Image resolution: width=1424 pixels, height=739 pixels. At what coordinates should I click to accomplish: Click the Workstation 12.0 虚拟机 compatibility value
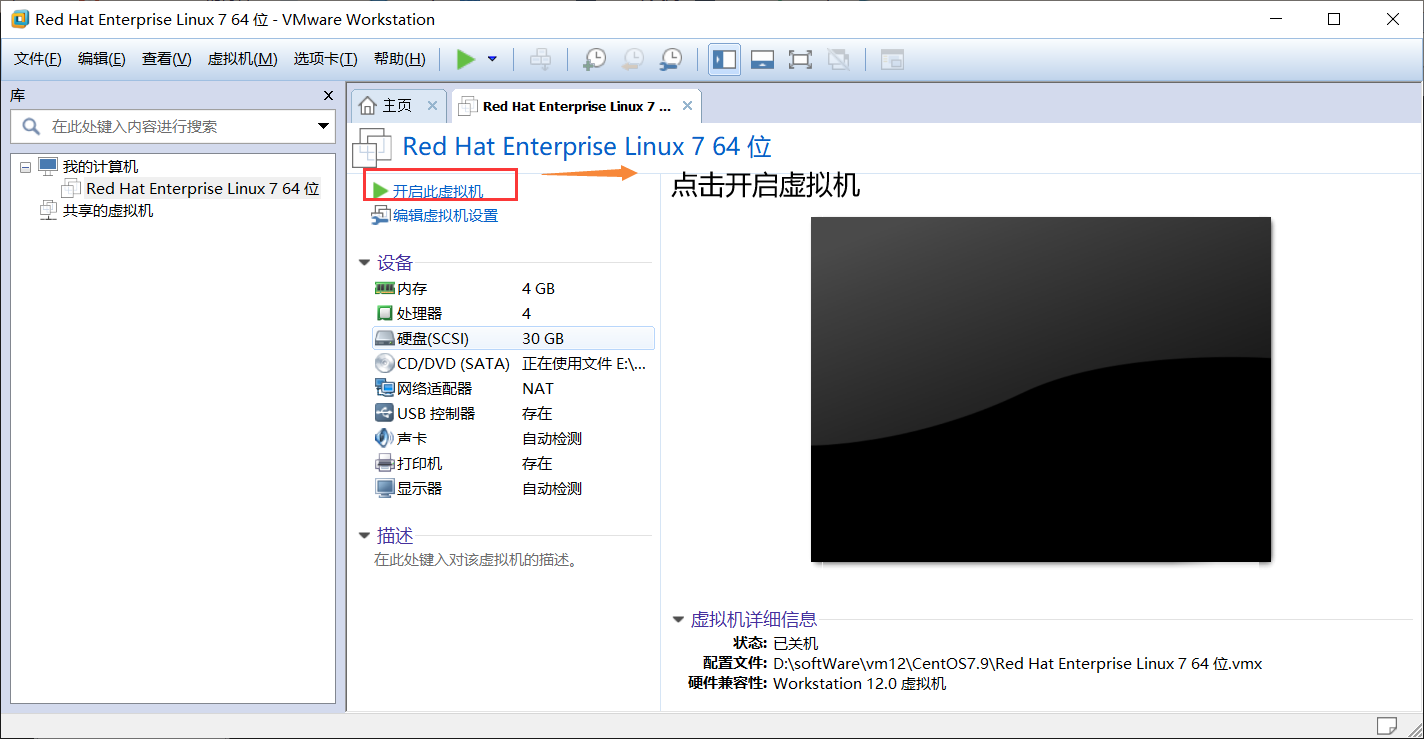pyautogui.click(x=860, y=683)
